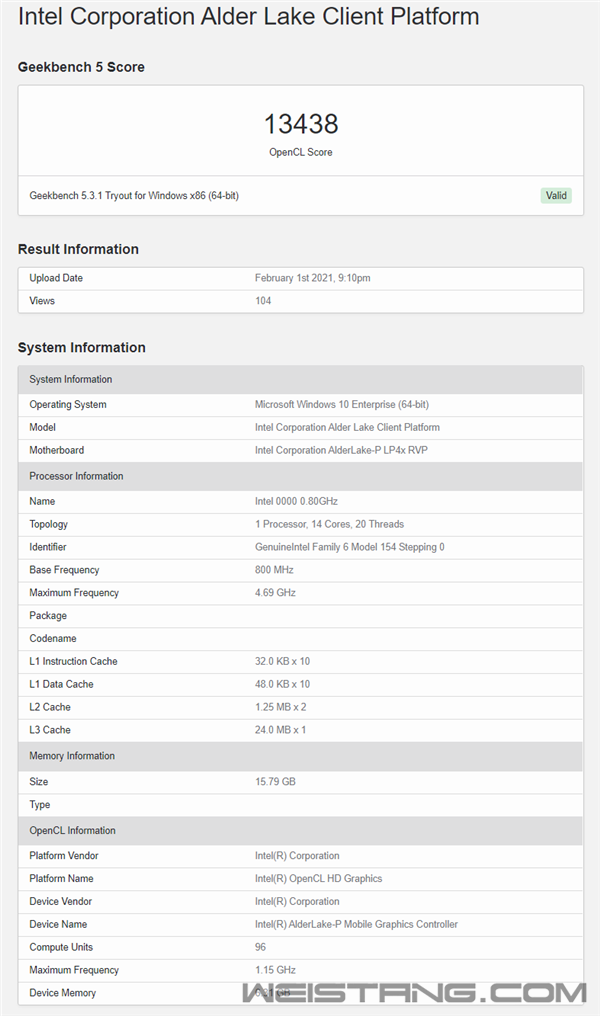Image resolution: width=600 pixels, height=1016 pixels.
Task: Click the System Information table header row
Action: [x=301, y=380]
